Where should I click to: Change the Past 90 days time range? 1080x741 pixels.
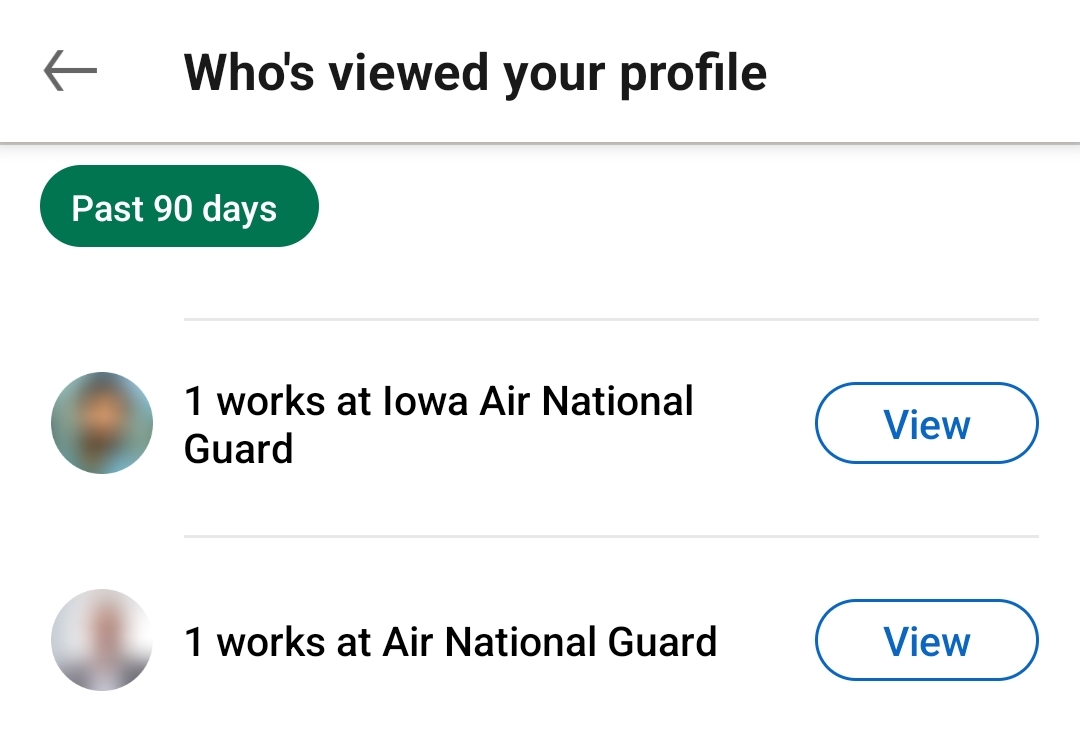[179, 207]
